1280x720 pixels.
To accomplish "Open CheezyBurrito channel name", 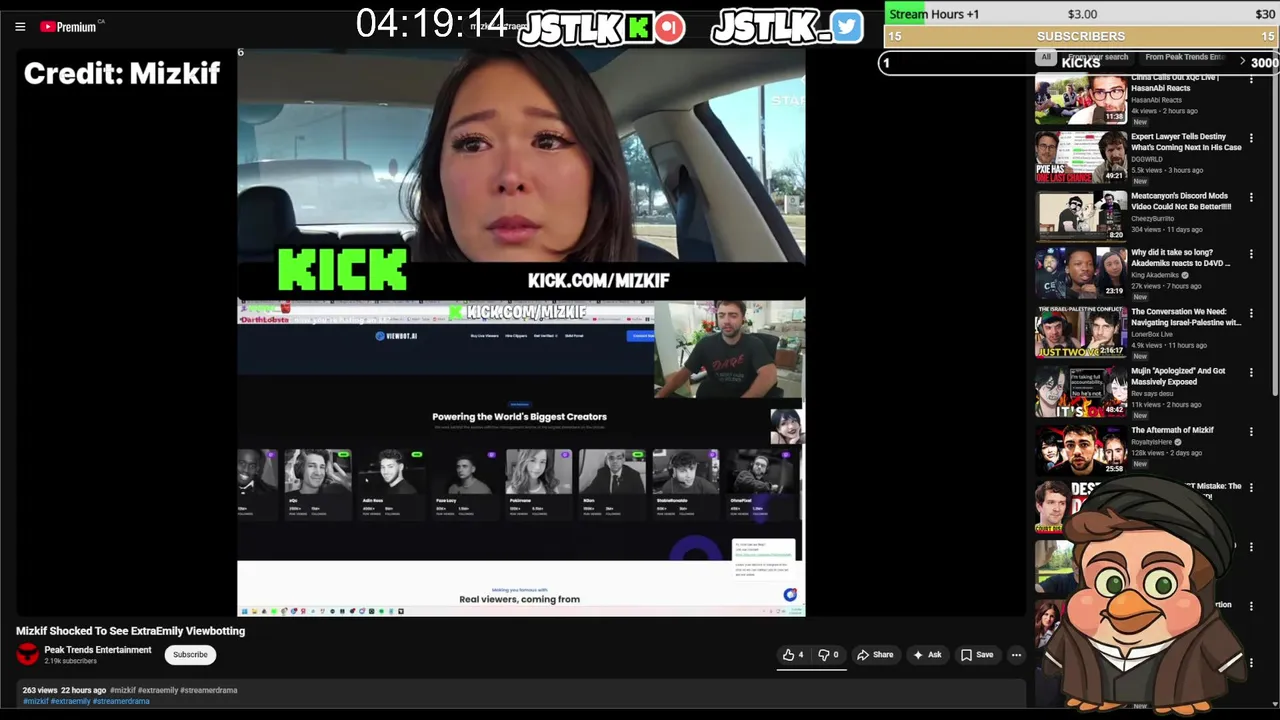I will (x=1152, y=218).
